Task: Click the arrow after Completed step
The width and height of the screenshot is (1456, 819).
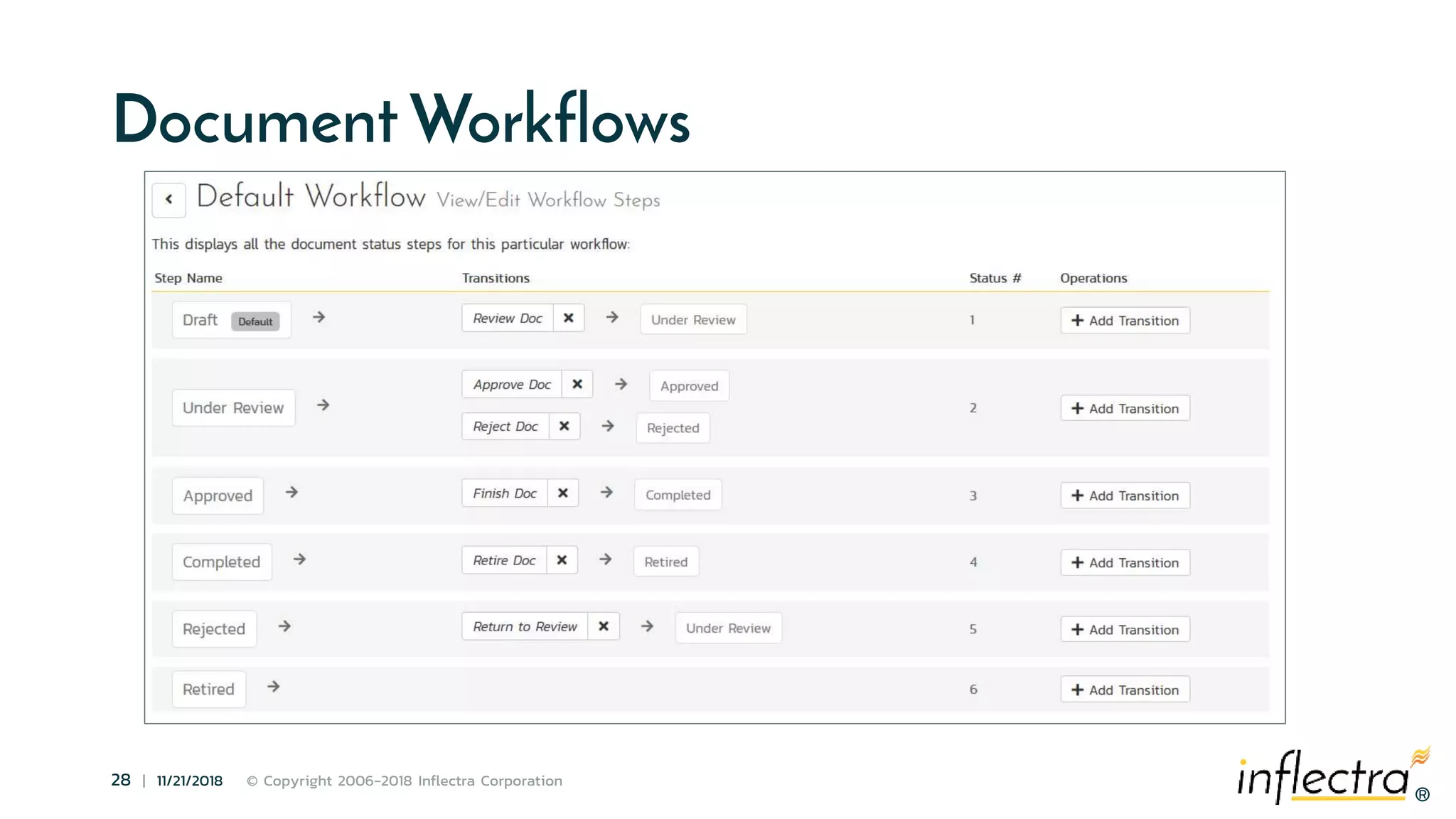Action: (x=300, y=559)
